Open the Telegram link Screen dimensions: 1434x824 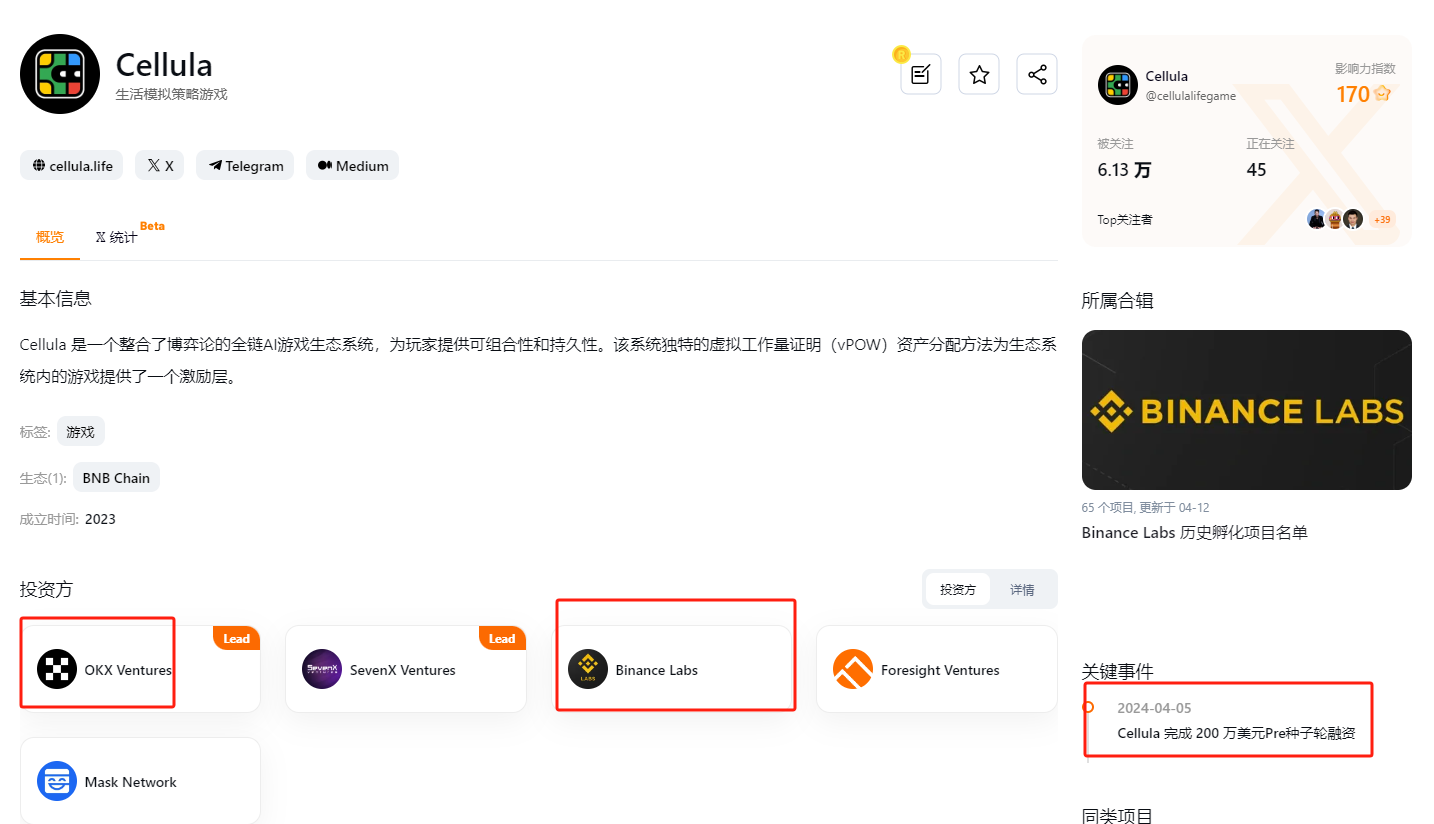click(x=245, y=166)
